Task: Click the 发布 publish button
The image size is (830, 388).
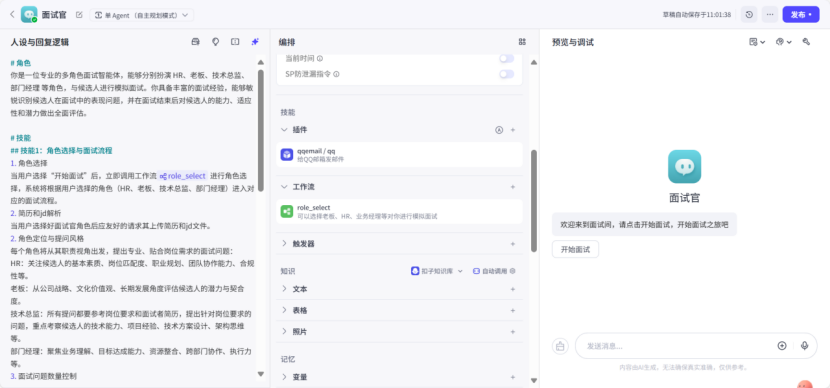Action: click(x=801, y=15)
